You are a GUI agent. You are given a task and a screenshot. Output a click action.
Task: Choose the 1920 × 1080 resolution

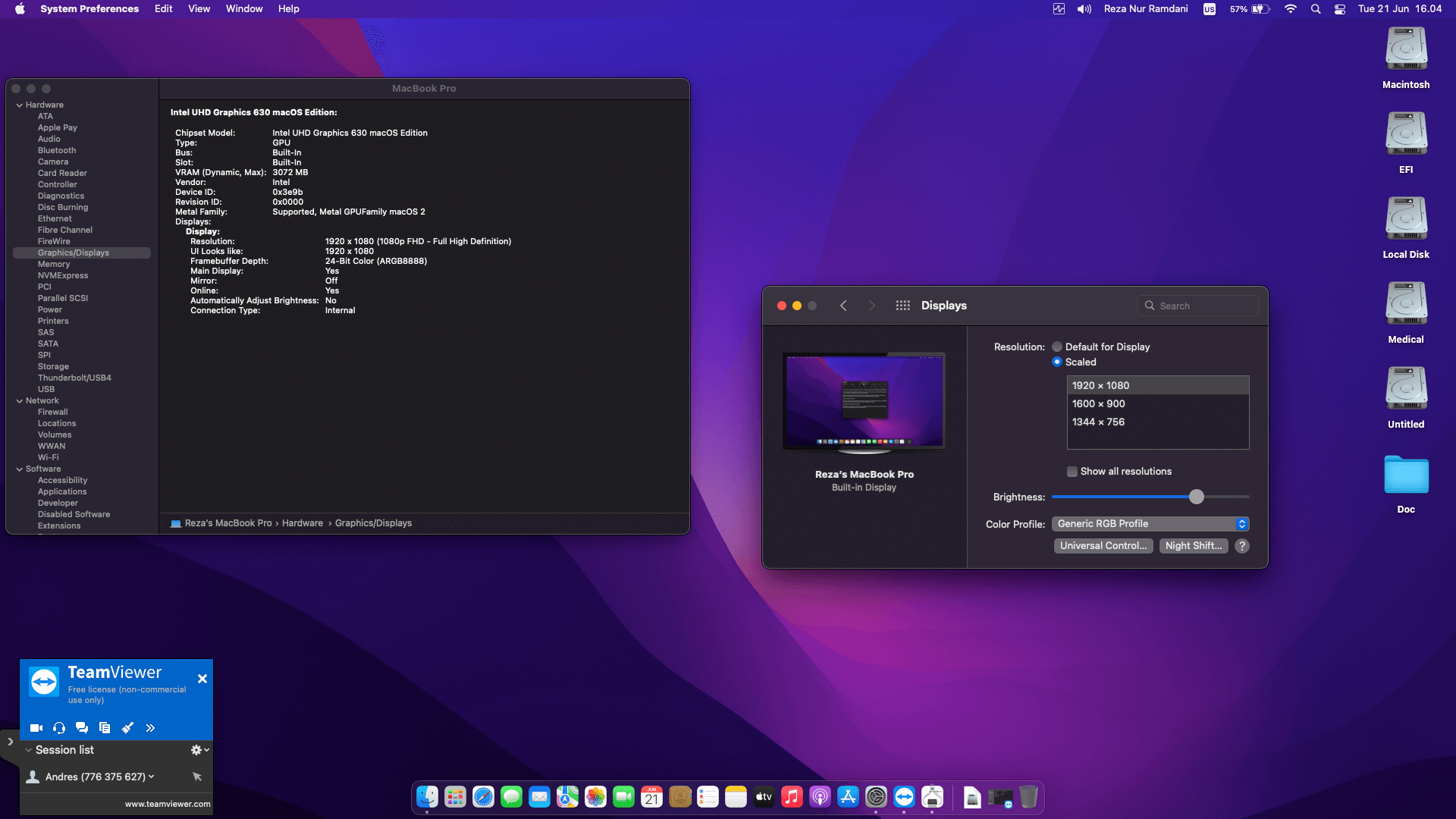click(x=1158, y=385)
